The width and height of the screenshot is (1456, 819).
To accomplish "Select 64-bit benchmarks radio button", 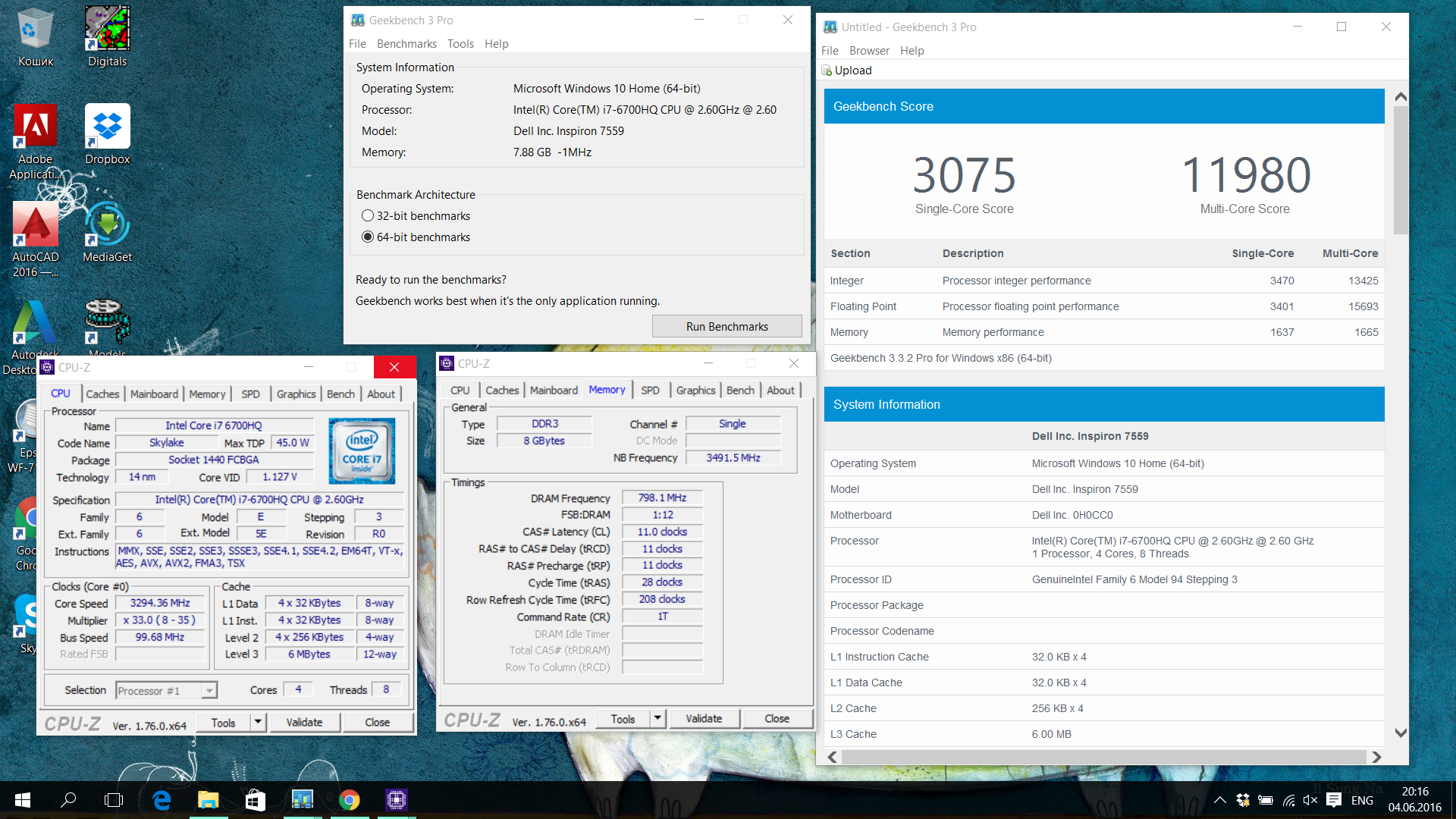I will [x=368, y=237].
